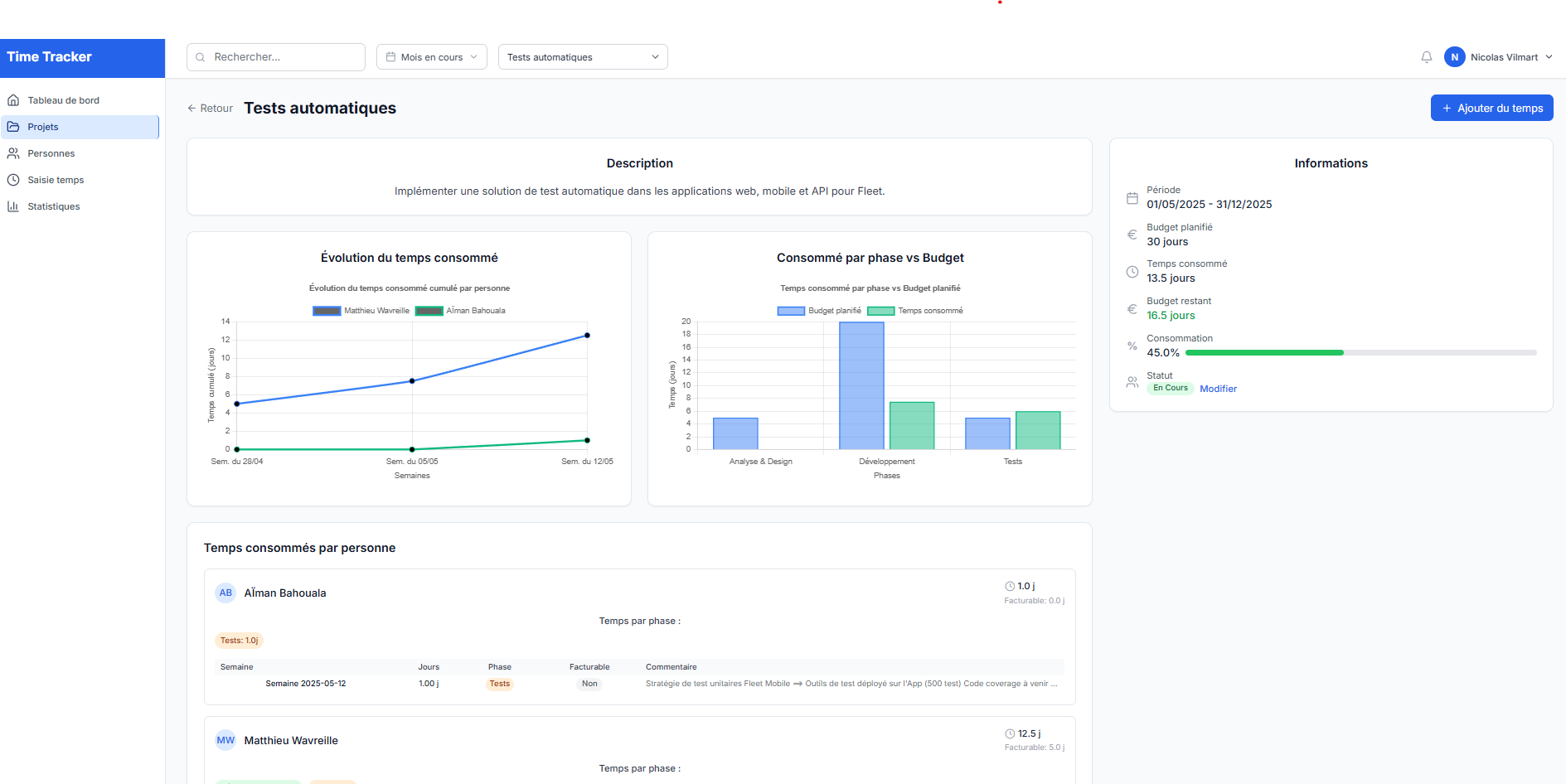Open the Tests automatiques project selector
The height and width of the screenshot is (784, 1566).
(x=583, y=56)
